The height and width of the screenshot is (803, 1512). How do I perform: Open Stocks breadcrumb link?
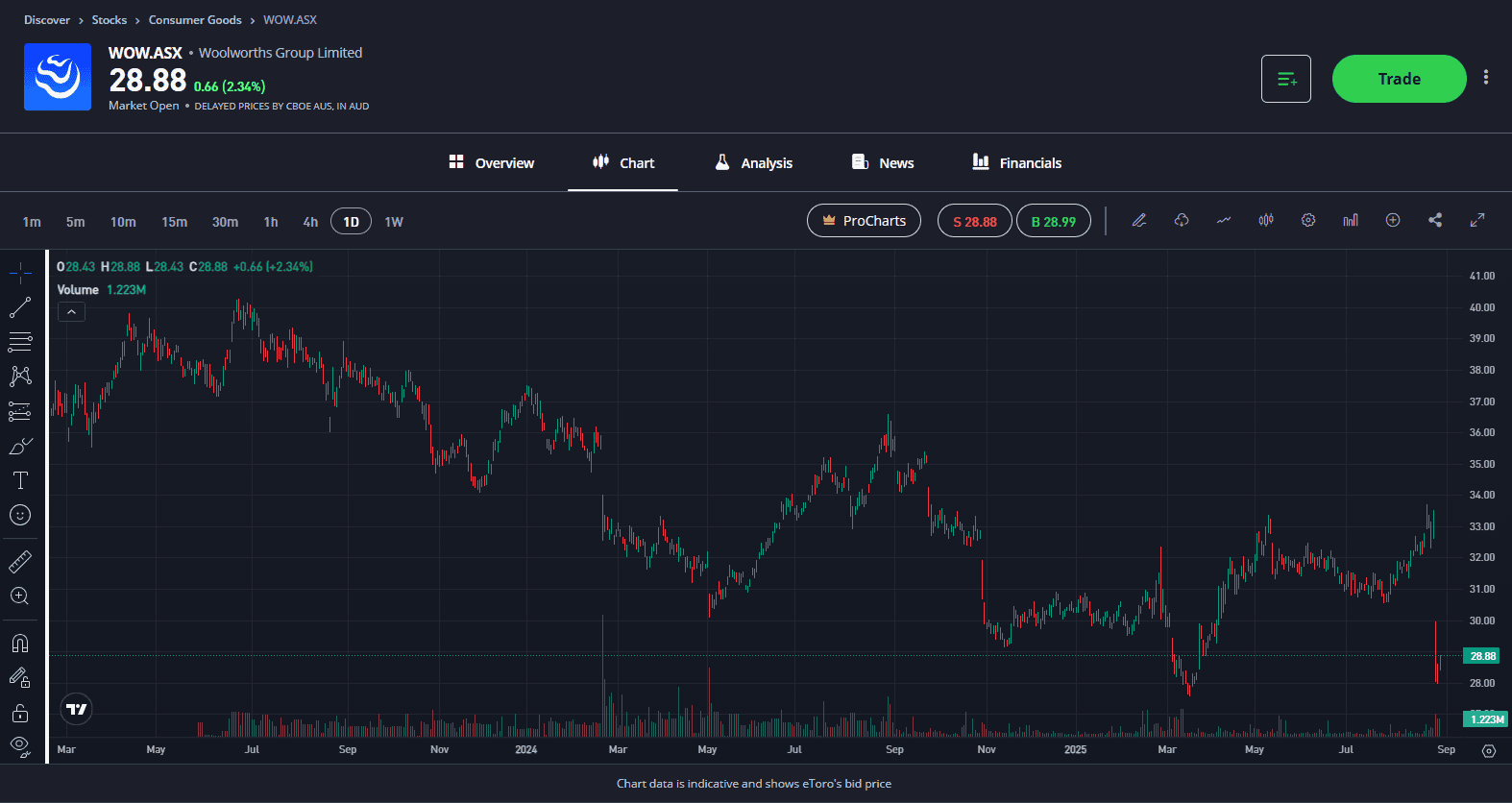click(110, 19)
